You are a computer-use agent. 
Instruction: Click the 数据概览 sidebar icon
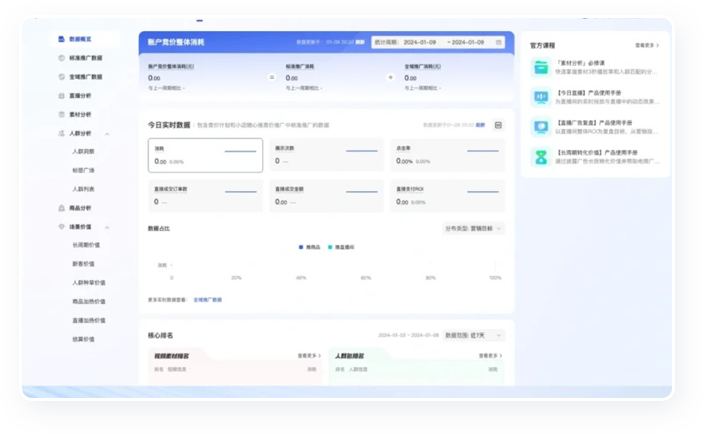click(61, 39)
